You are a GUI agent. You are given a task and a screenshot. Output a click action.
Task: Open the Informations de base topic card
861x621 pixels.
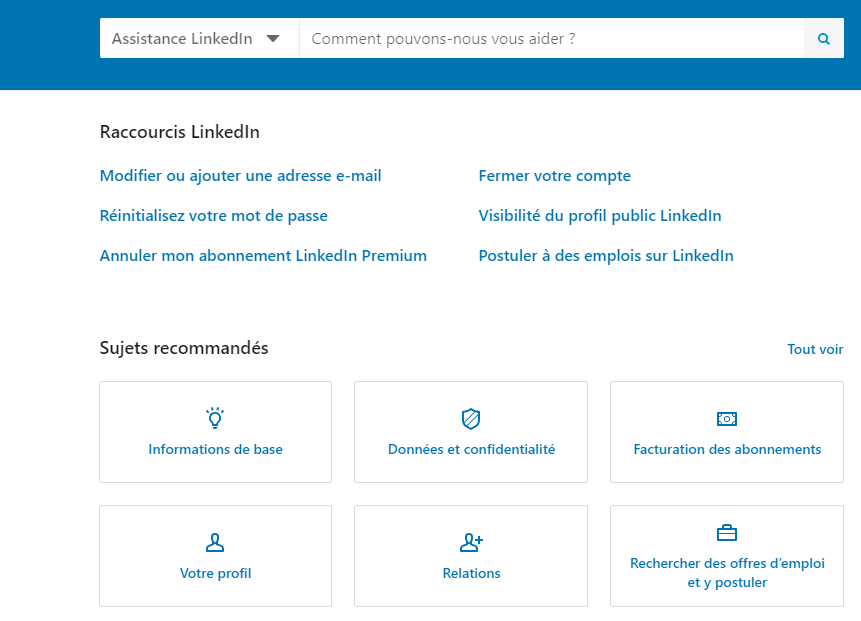[x=215, y=432]
